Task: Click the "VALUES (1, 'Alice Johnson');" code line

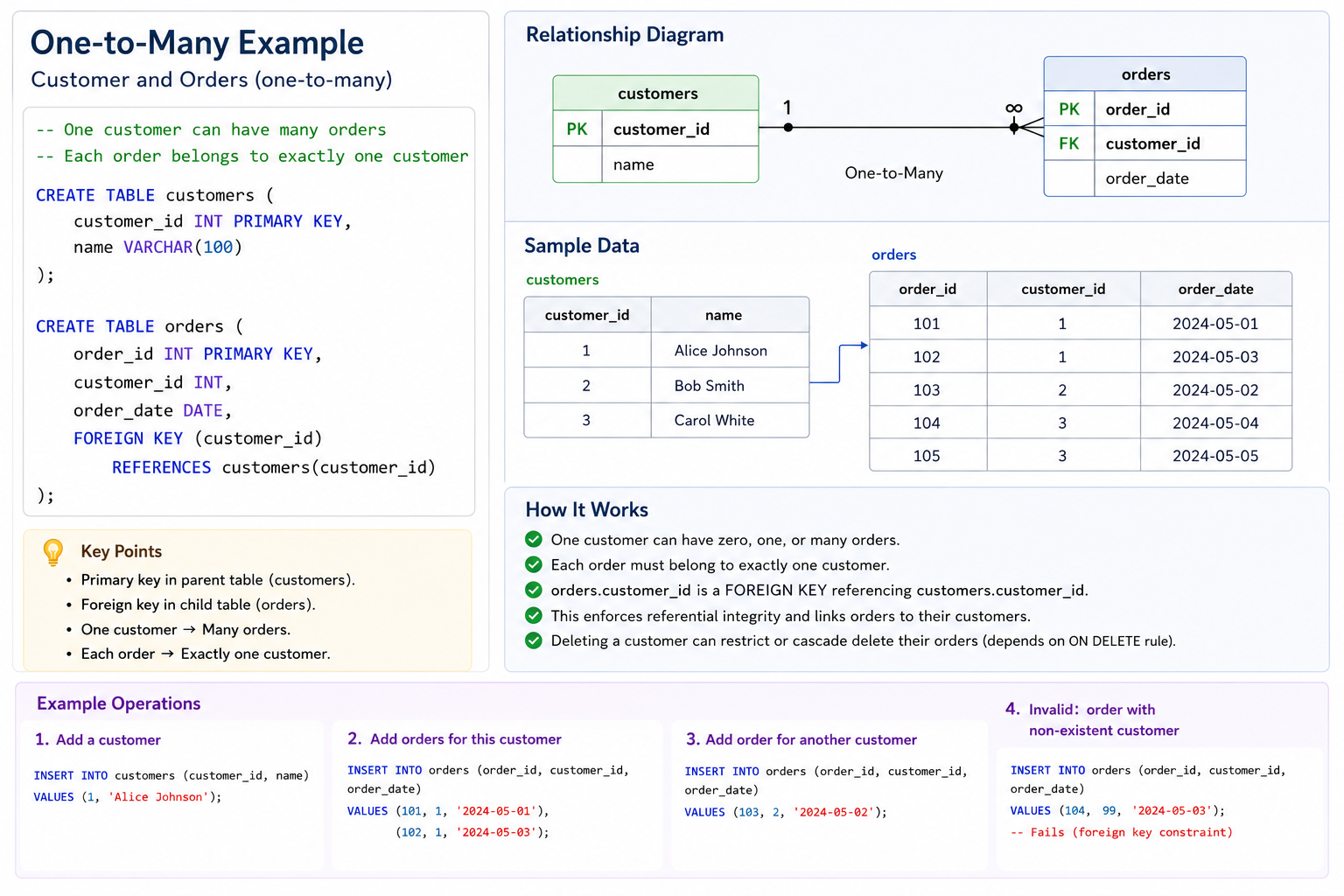Action: [x=128, y=797]
